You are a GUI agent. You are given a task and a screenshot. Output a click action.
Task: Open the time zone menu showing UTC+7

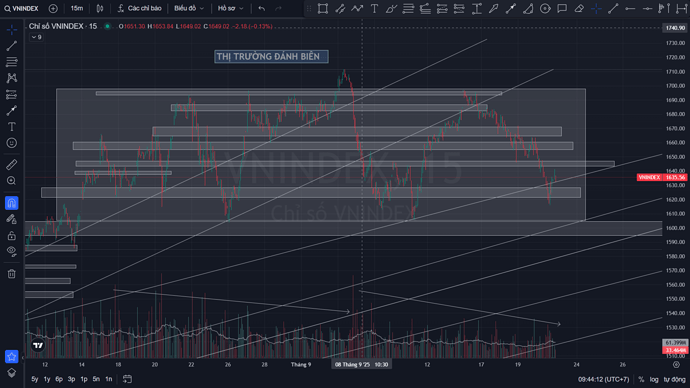(603, 379)
